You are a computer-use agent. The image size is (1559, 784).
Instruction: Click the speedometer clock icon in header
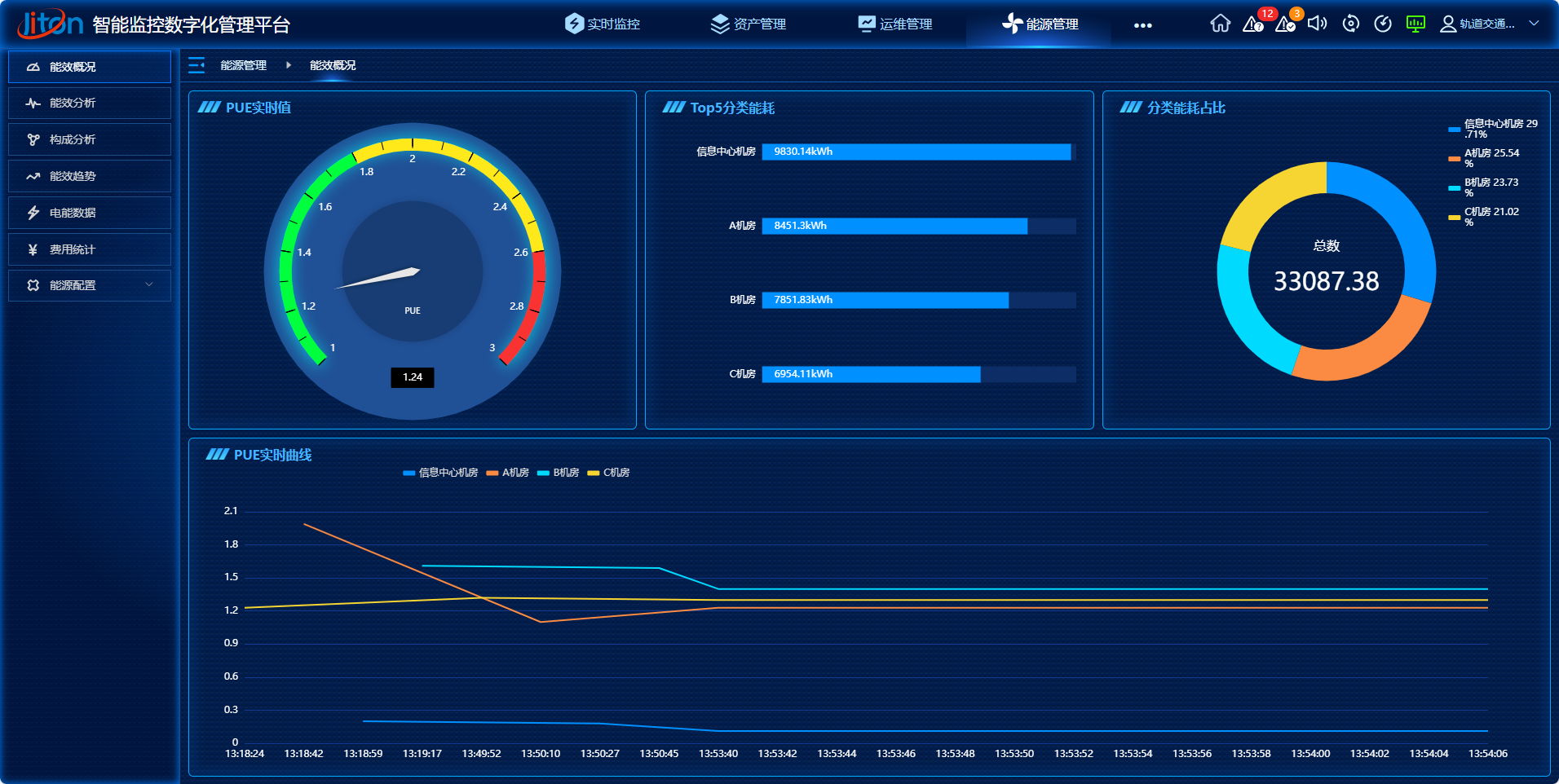tap(1383, 24)
